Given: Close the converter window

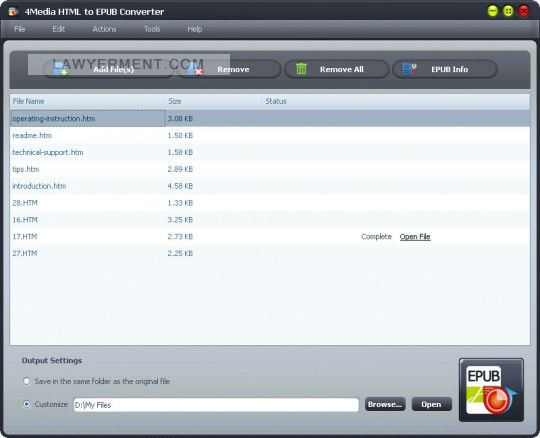Looking at the screenshot, I should [x=524, y=11].
